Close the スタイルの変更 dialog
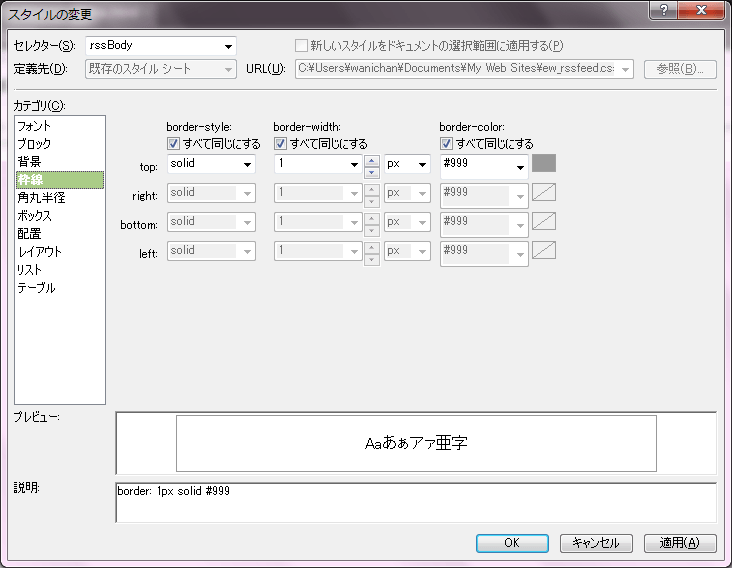Image resolution: width=732 pixels, height=568 pixels. click(701, 10)
